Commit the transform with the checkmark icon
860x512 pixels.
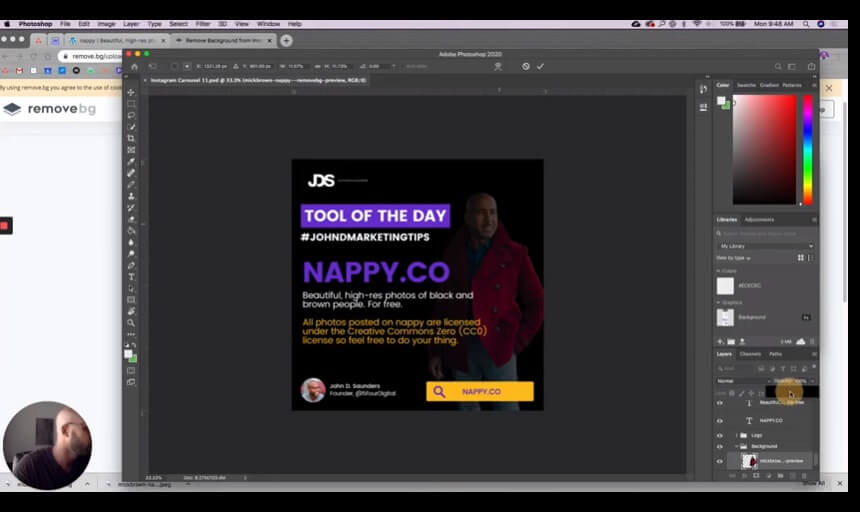click(x=540, y=66)
